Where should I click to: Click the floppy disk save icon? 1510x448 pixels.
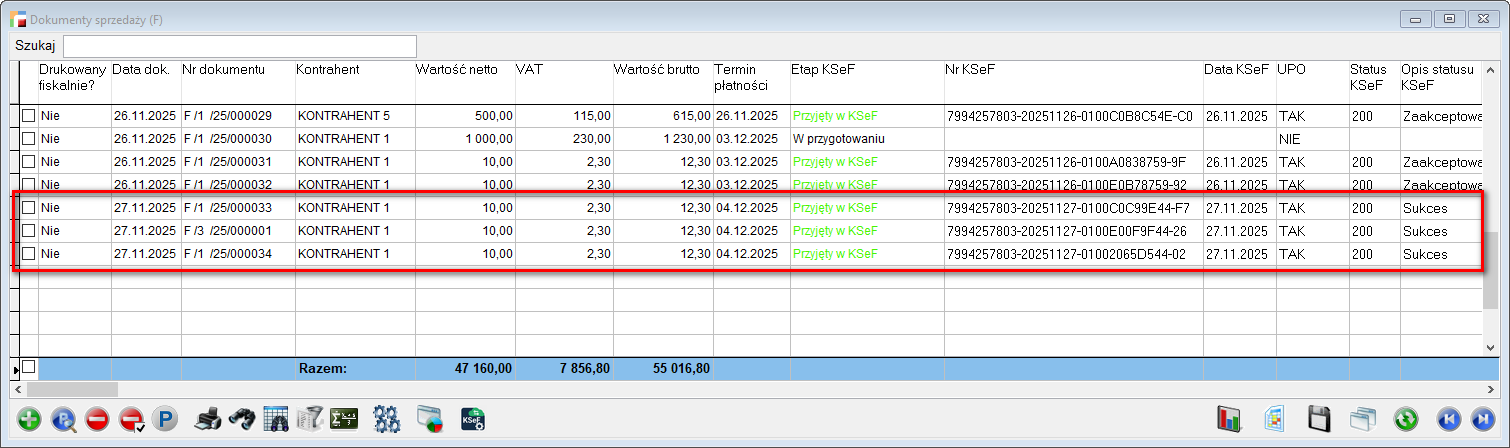coord(1319,419)
